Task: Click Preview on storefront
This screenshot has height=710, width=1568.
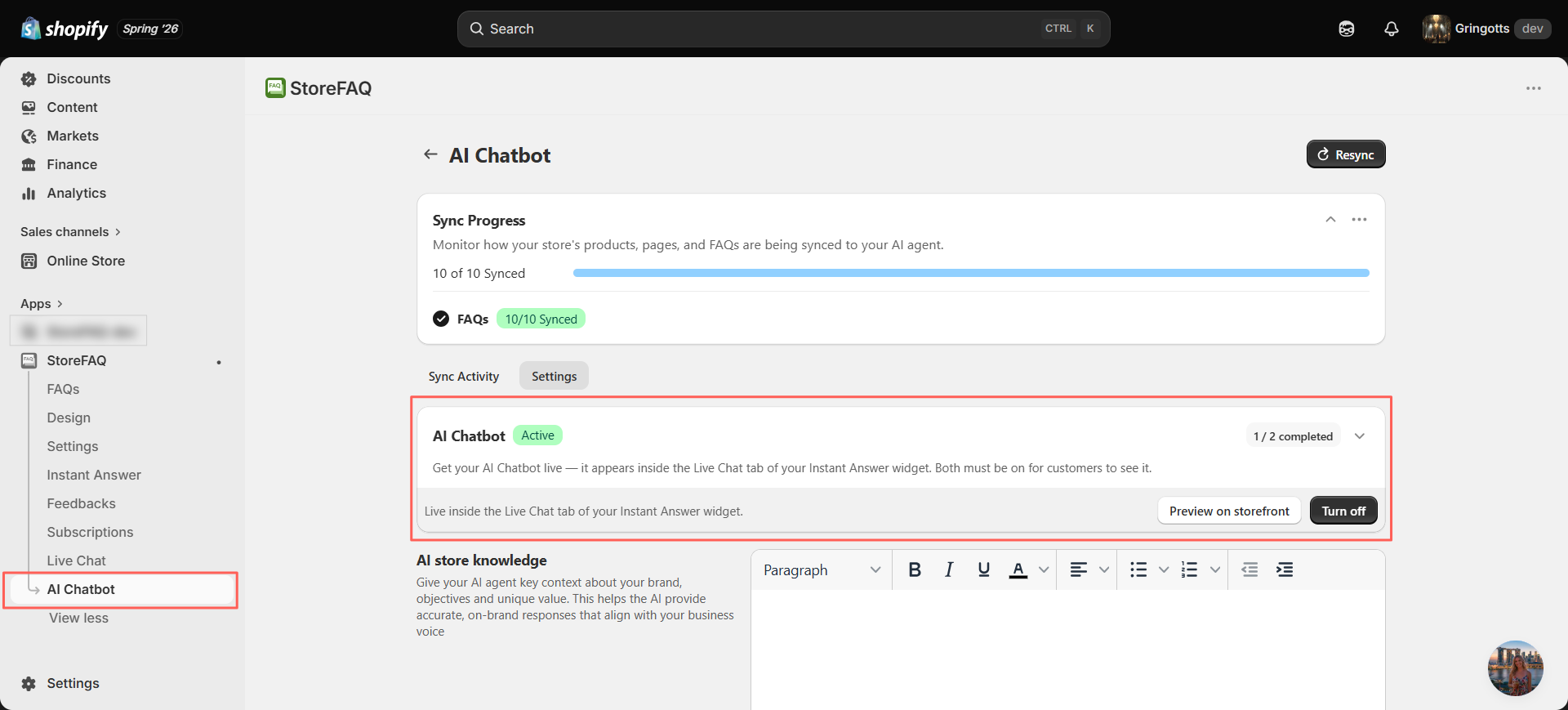Action: 1229,511
